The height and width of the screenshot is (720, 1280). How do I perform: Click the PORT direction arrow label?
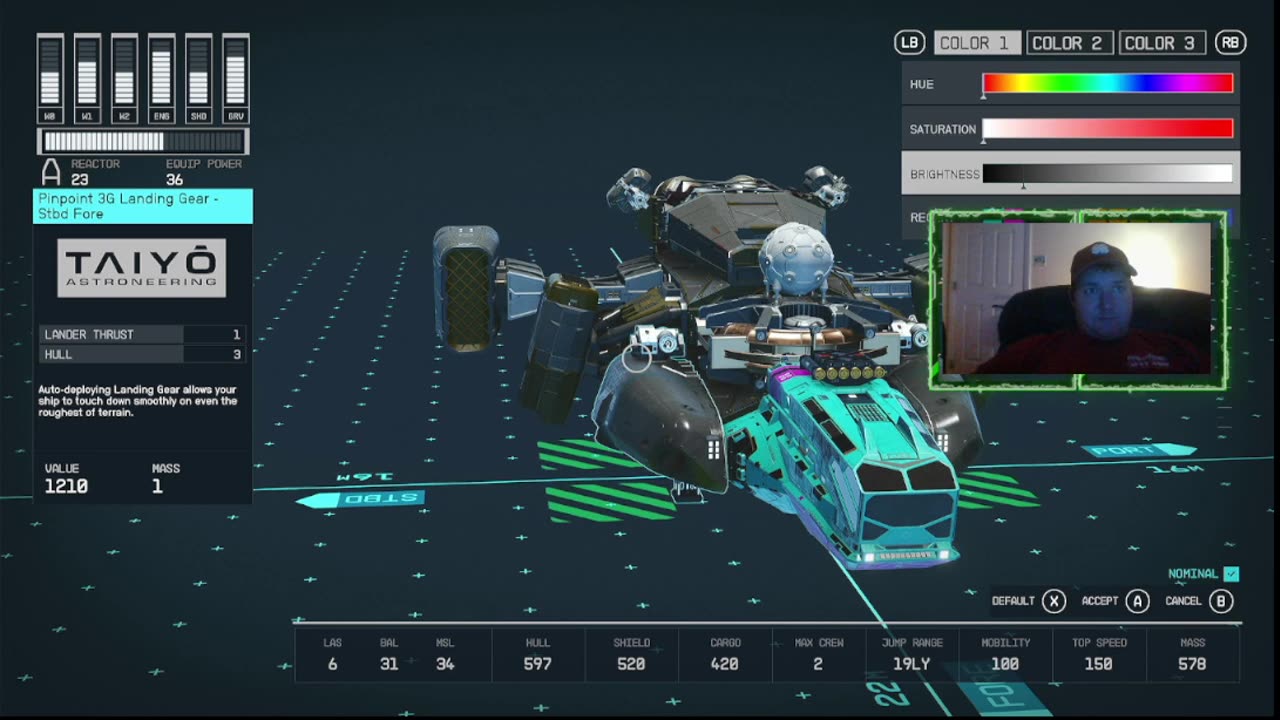click(x=1138, y=451)
